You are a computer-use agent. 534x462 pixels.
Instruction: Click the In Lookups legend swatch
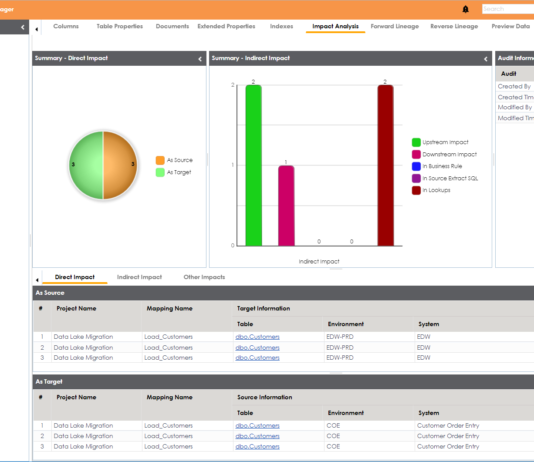416,190
